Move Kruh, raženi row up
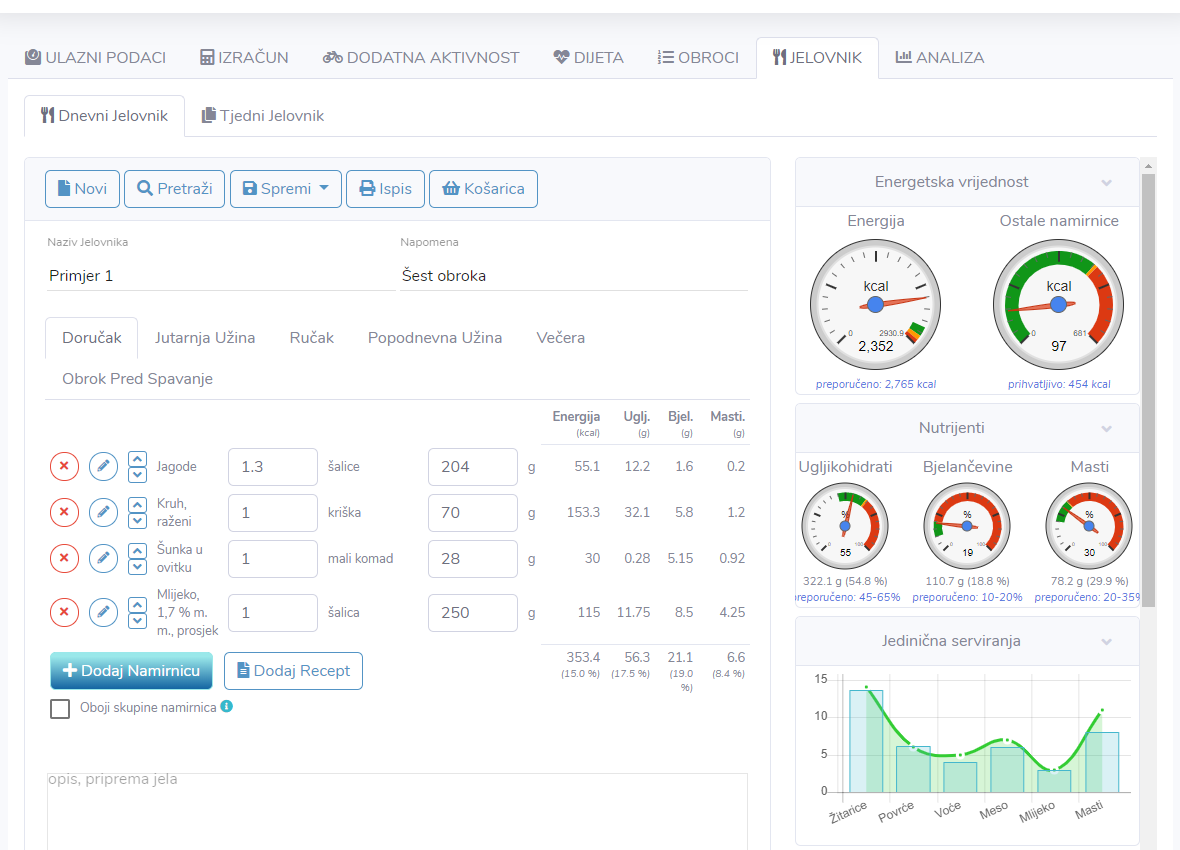This screenshot has width=1180, height=850. pos(137,504)
